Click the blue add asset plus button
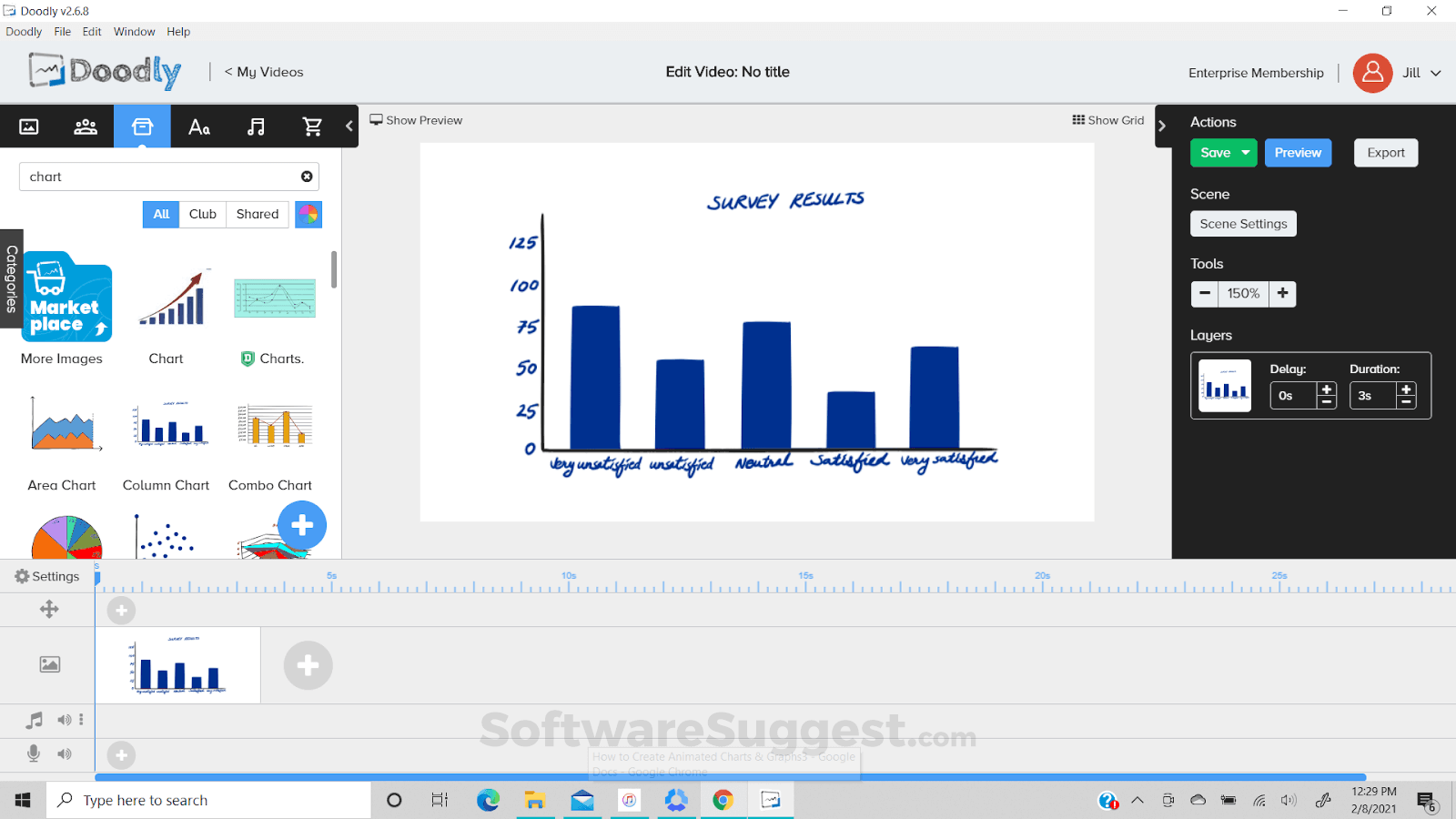Image resolution: width=1456 pixels, height=819 pixels. tap(302, 525)
